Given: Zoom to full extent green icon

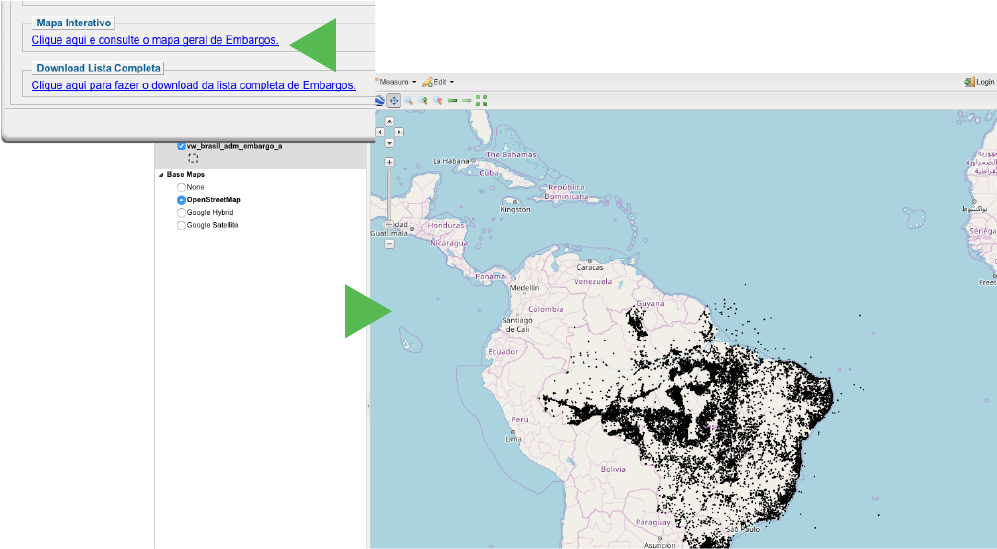Looking at the screenshot, I should point(481,100).
